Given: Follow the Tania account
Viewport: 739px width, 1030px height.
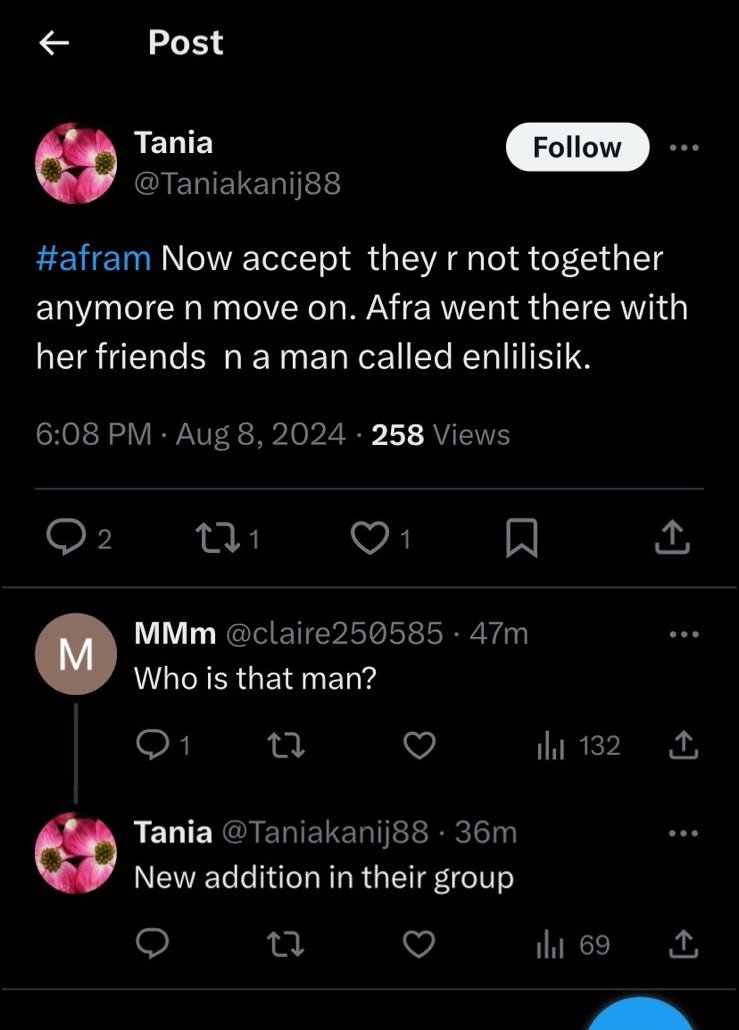Looking at the screenshot, I should [577, 147].
